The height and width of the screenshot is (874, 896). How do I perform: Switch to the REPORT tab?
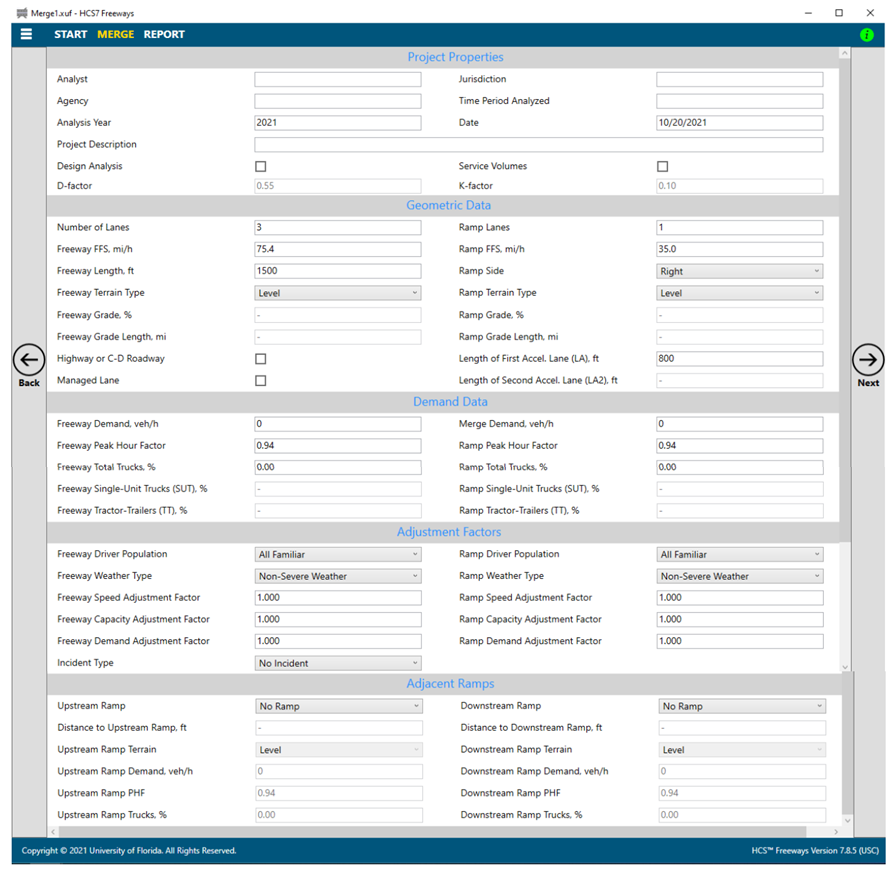point(164,34)
